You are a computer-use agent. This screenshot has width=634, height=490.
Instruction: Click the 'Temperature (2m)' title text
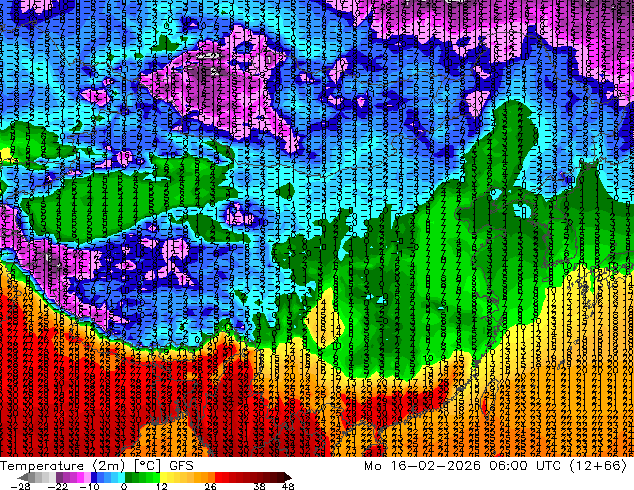click(x=63, y=466)
